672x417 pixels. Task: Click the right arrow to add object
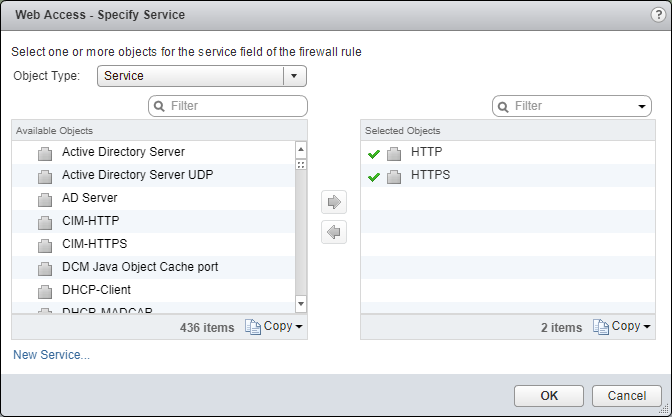334,202
